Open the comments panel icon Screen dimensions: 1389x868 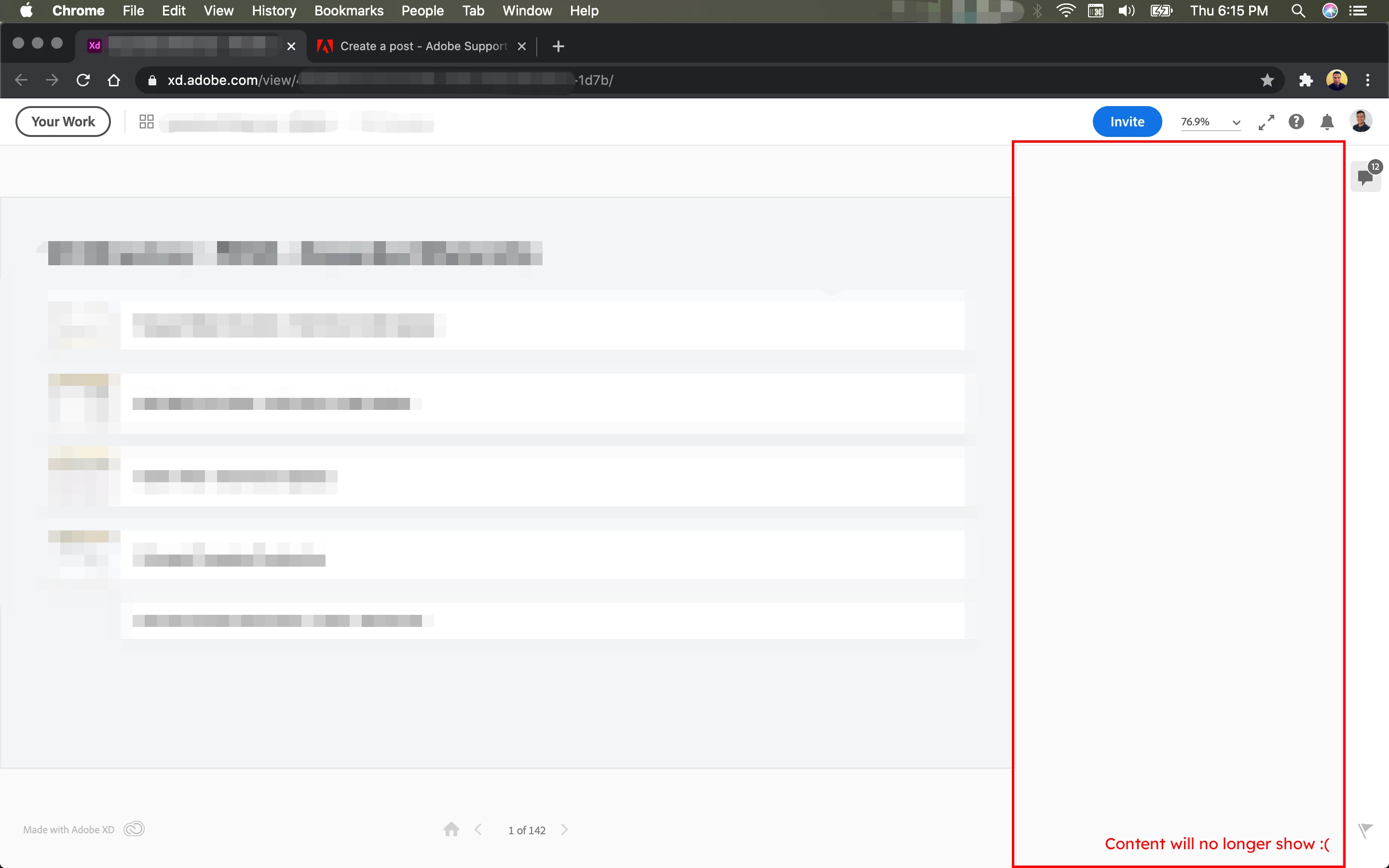[1365, 177]
